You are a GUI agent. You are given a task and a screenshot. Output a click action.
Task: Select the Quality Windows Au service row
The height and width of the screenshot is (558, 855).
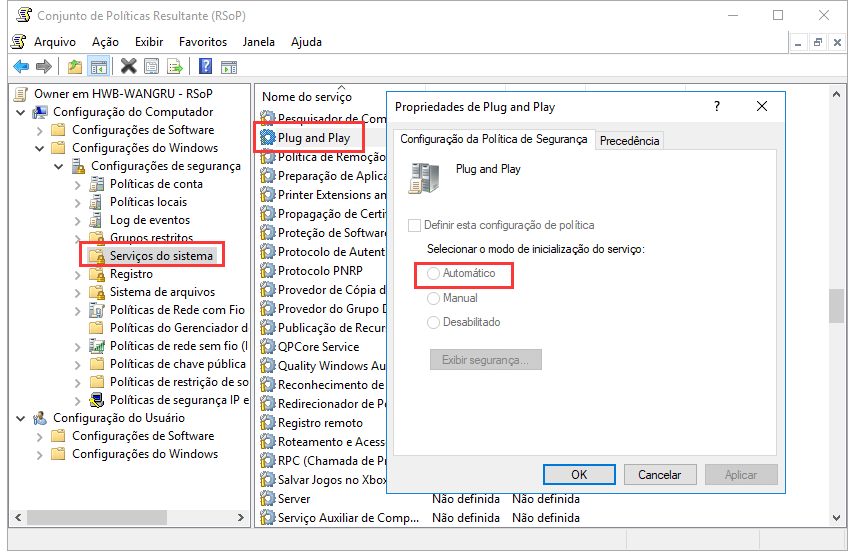point(332,366)
